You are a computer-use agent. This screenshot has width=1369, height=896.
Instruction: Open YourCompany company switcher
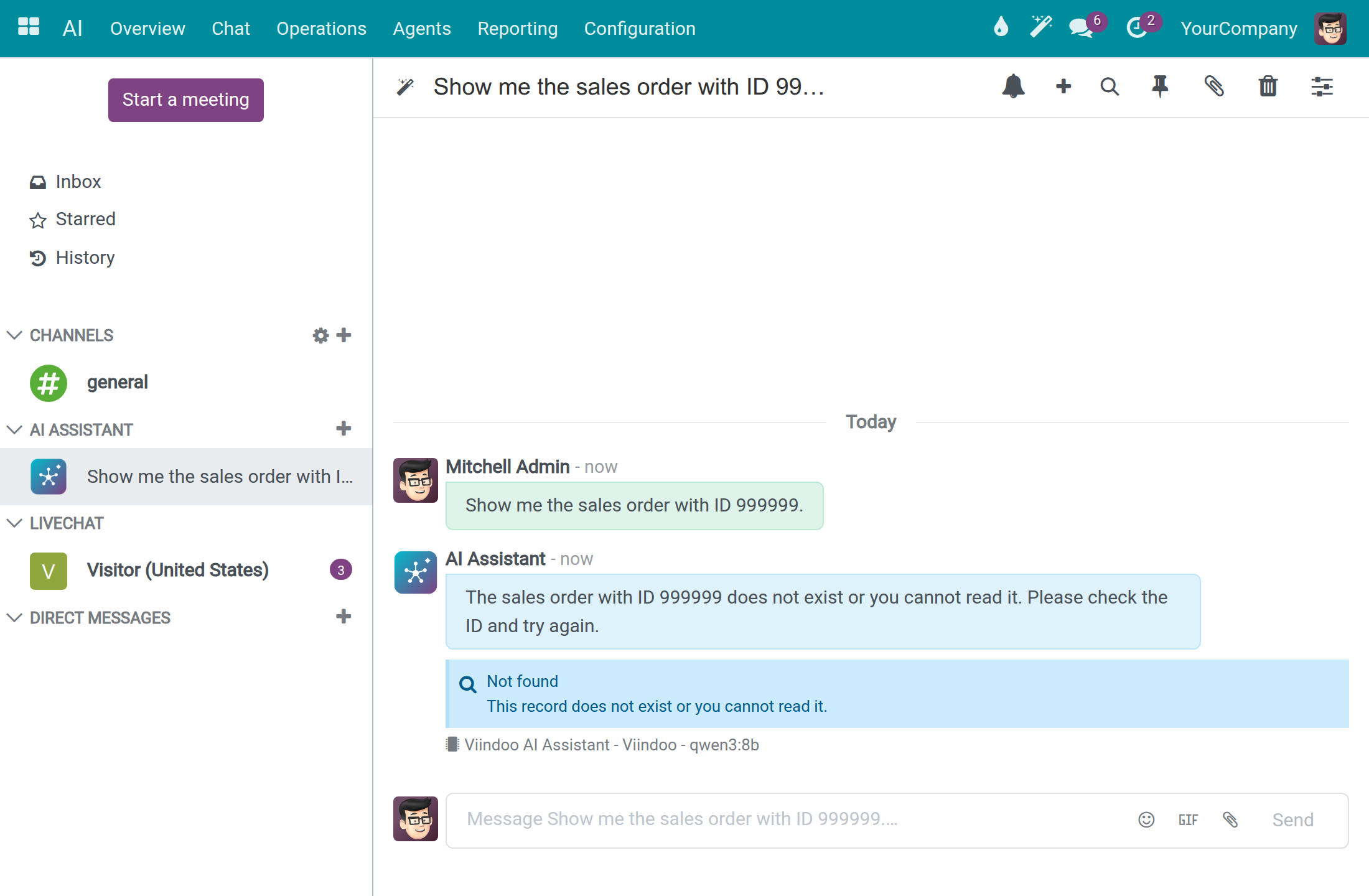click(1239, 29)
